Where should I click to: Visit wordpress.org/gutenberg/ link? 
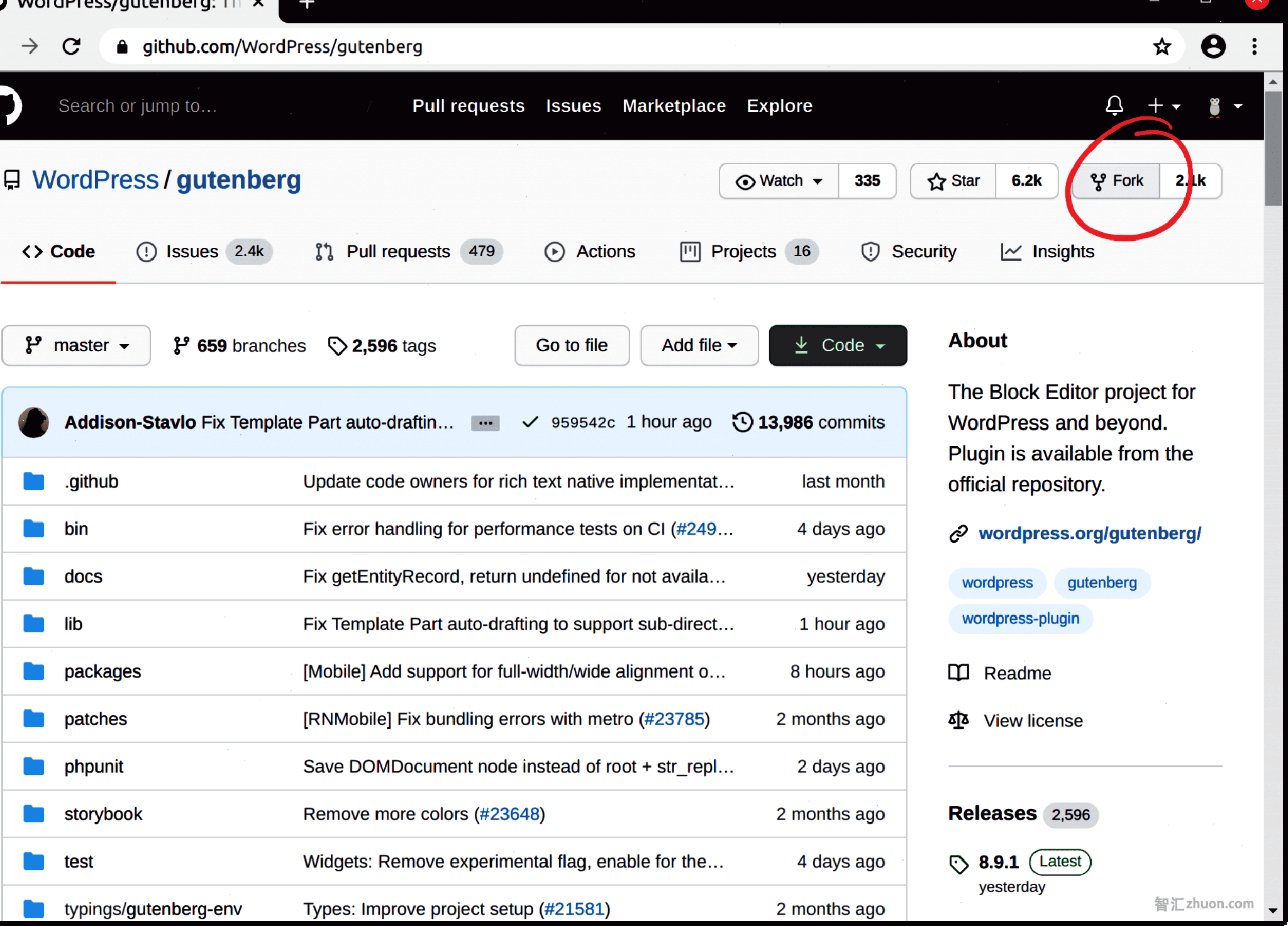(1089, 533)
